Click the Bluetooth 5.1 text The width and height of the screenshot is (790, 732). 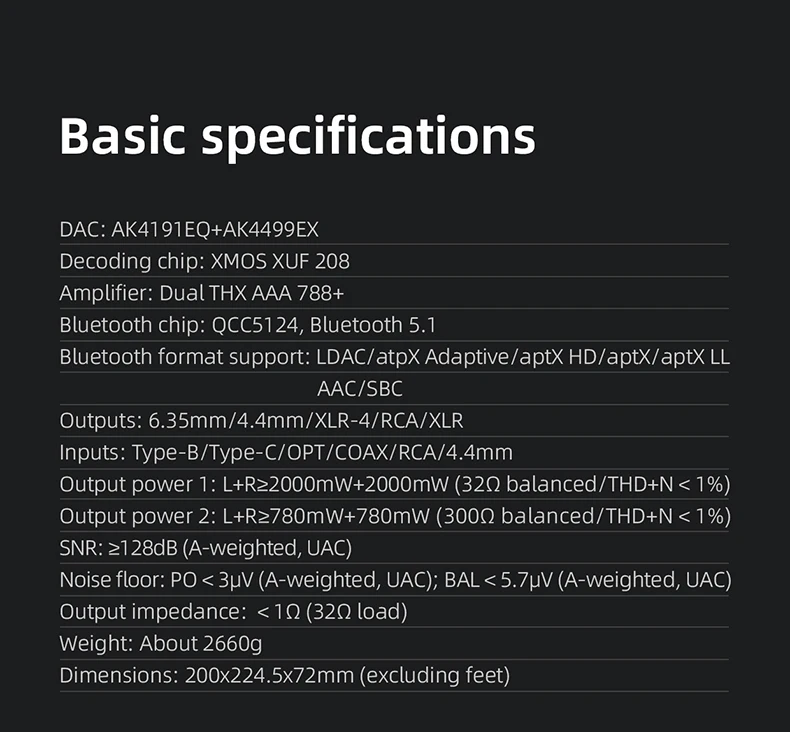(x=372, y=325)
